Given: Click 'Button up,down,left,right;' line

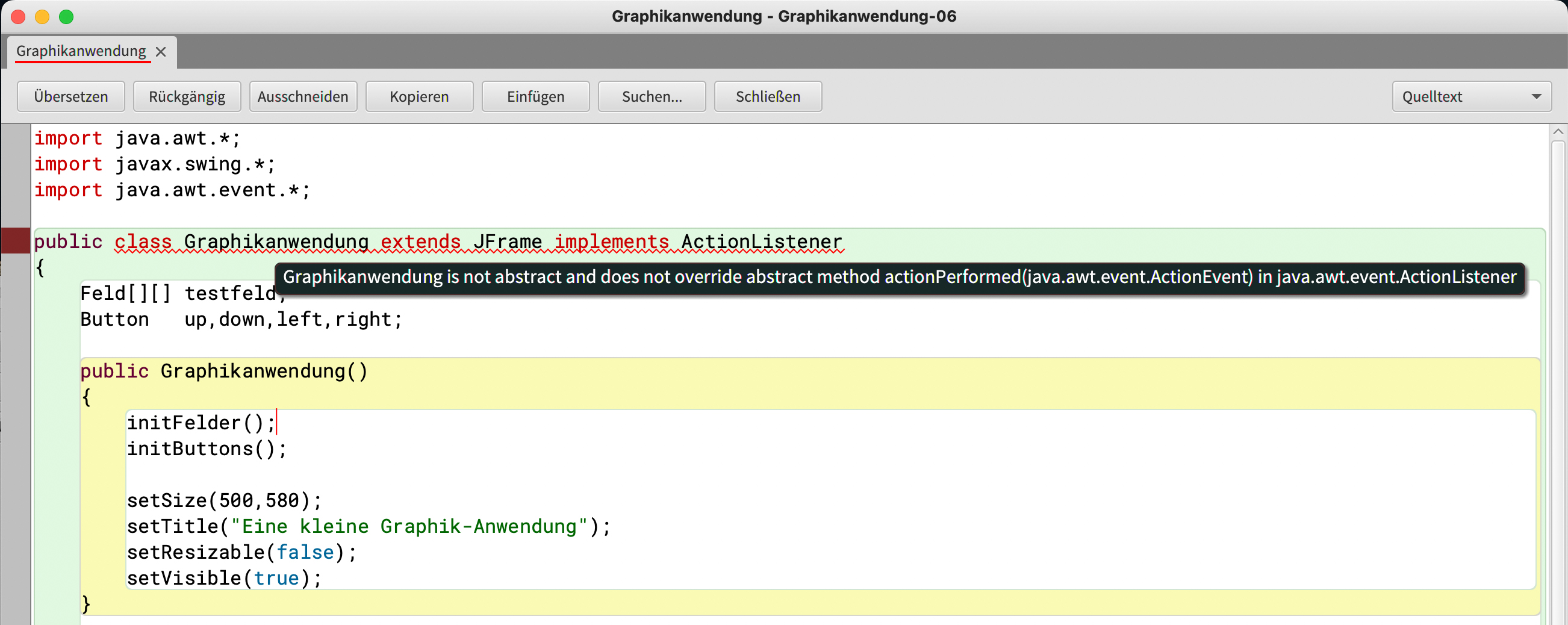Looking at the screenshot, I should (241, 320).
